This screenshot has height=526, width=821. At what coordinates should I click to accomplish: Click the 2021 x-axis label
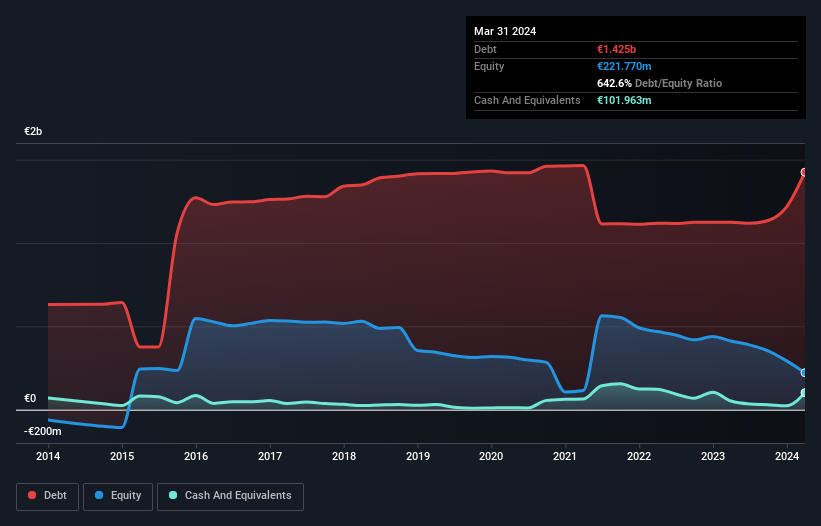click(x=565, y=456)
